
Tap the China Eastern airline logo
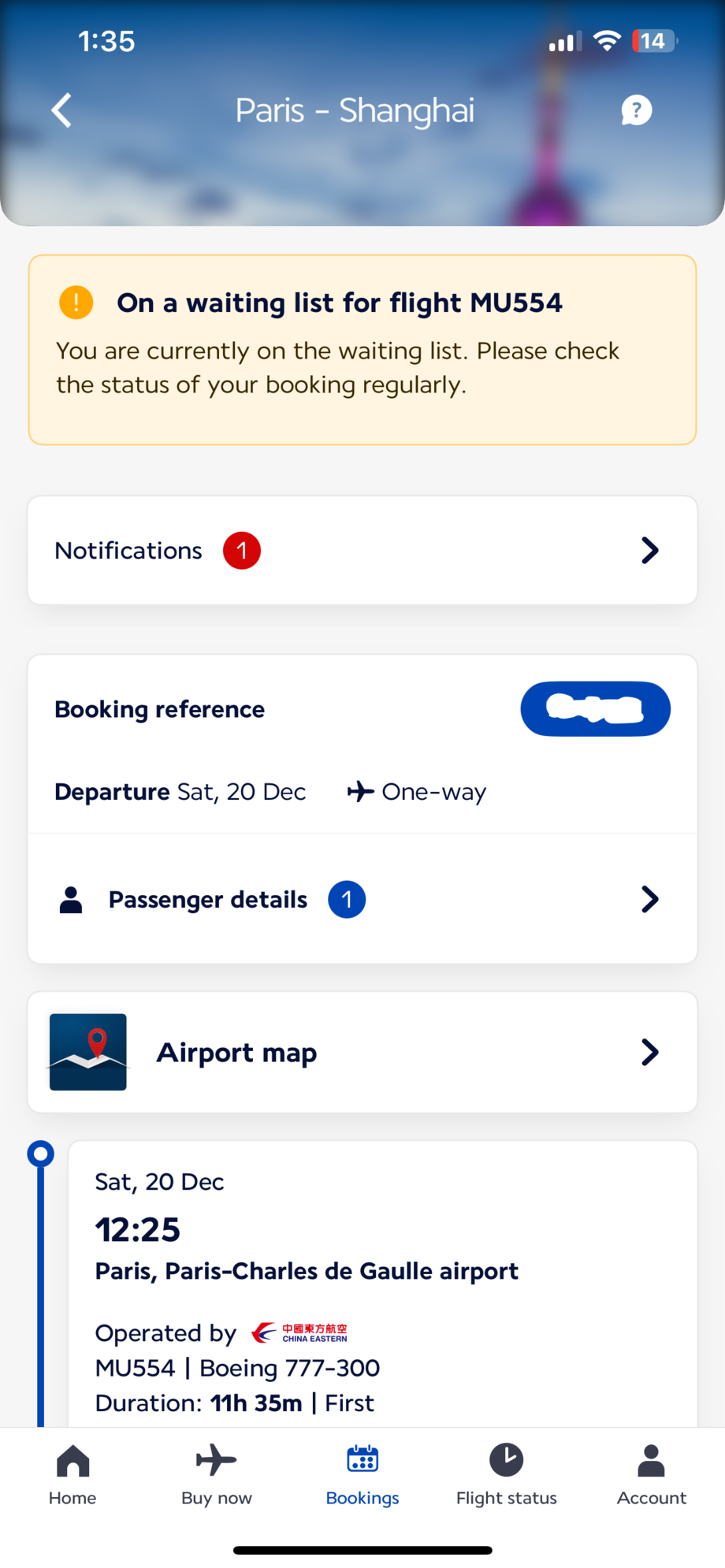click(x=299, y=1332)
